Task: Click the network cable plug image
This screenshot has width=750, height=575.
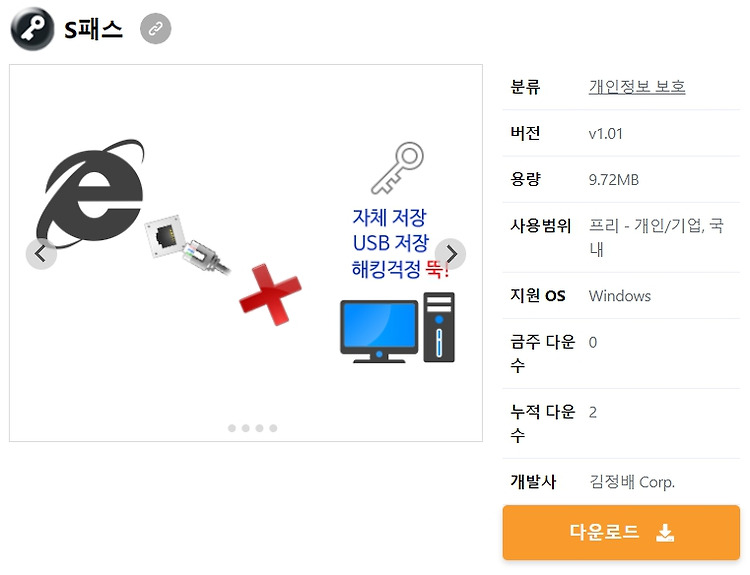Action: coord(188,245)
